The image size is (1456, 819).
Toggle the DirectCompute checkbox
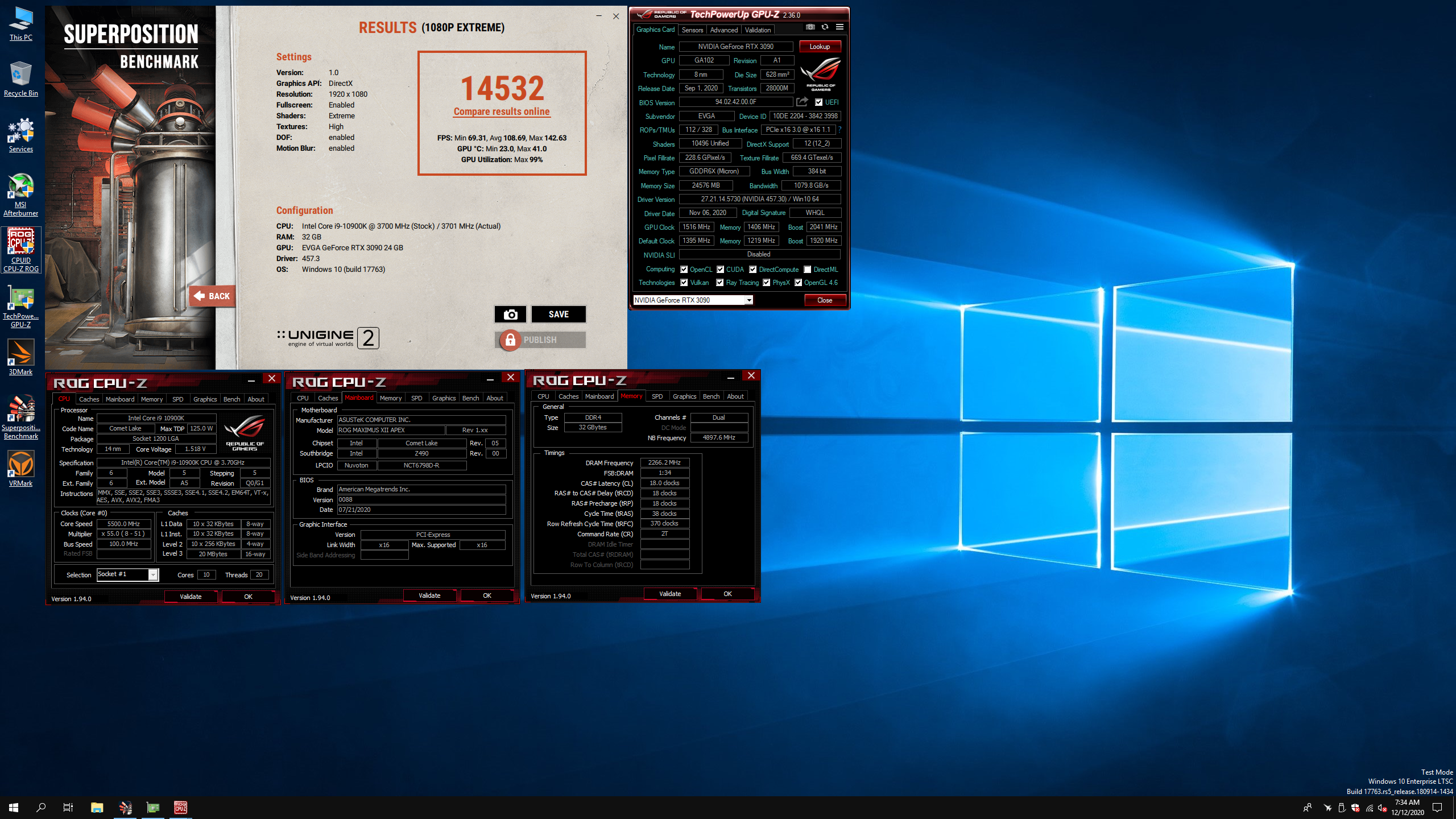point(752,270)
